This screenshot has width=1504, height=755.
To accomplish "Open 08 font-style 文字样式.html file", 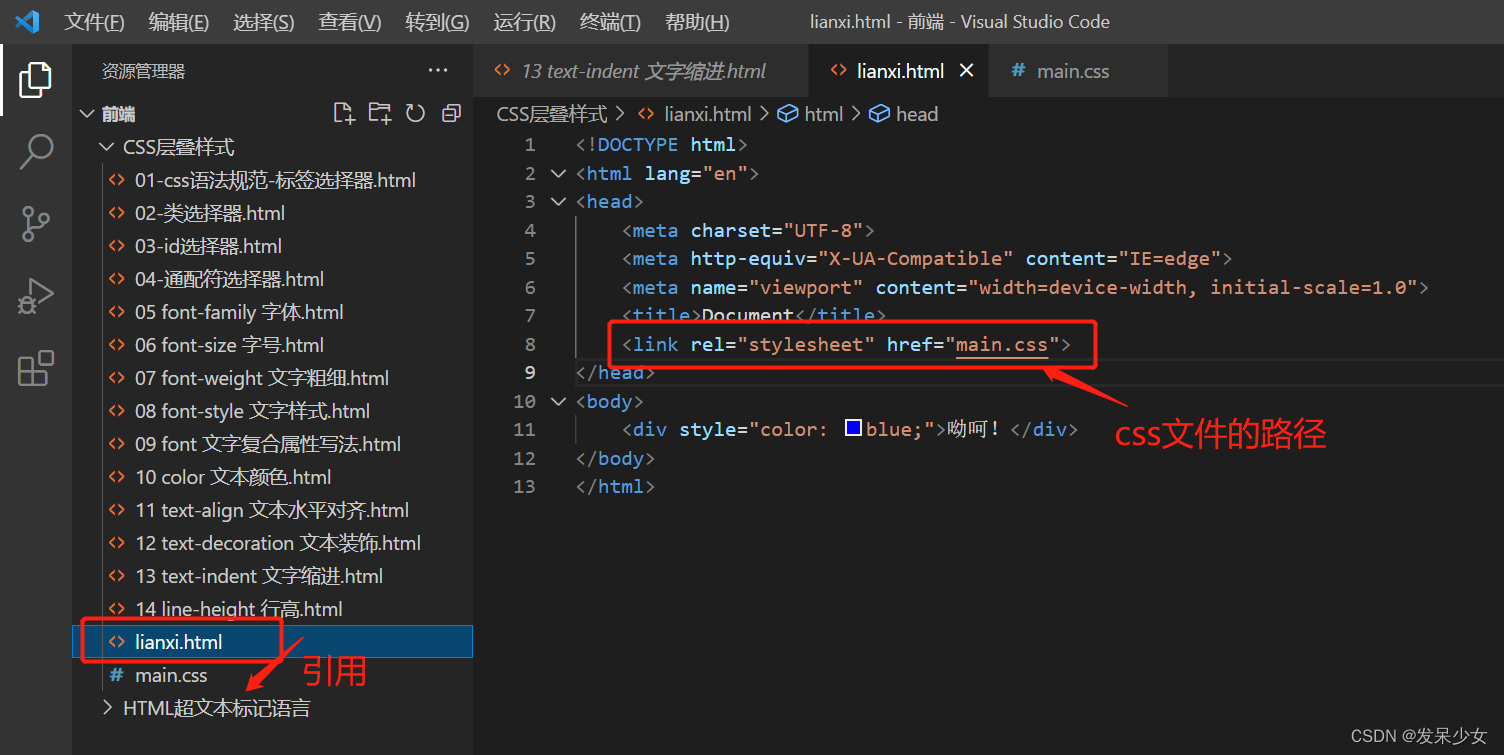I will [252, 411].
